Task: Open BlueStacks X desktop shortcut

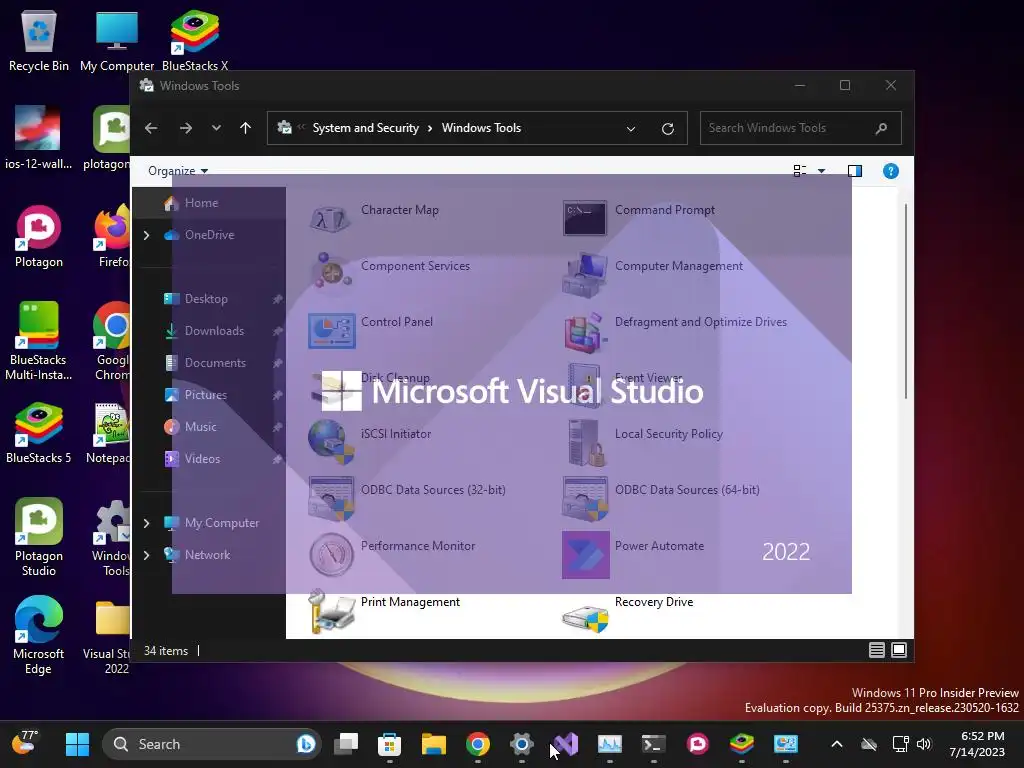Action: [x=195, y=41]
